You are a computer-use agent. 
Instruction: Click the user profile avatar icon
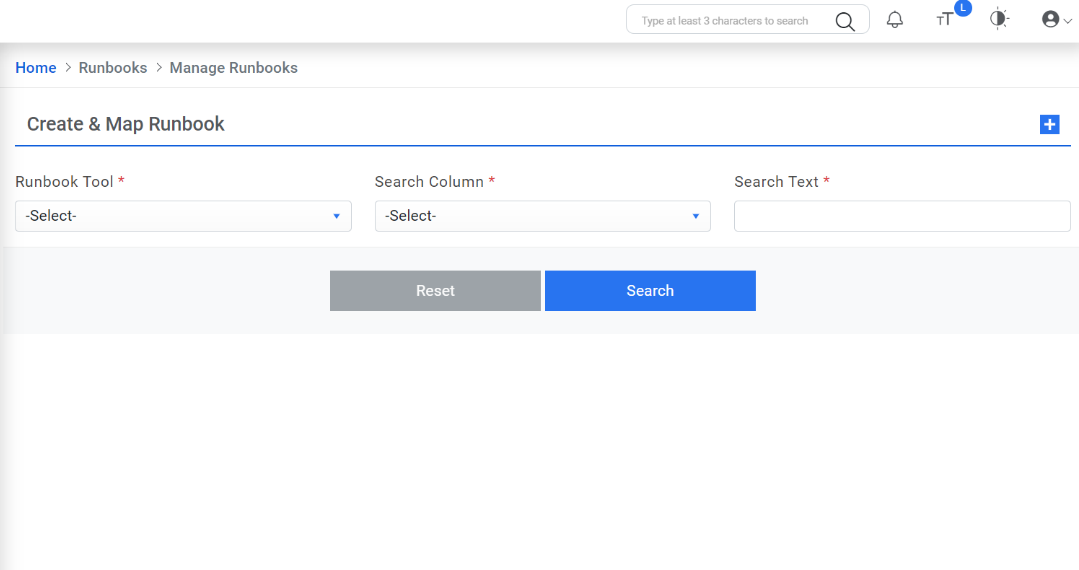1050,19
